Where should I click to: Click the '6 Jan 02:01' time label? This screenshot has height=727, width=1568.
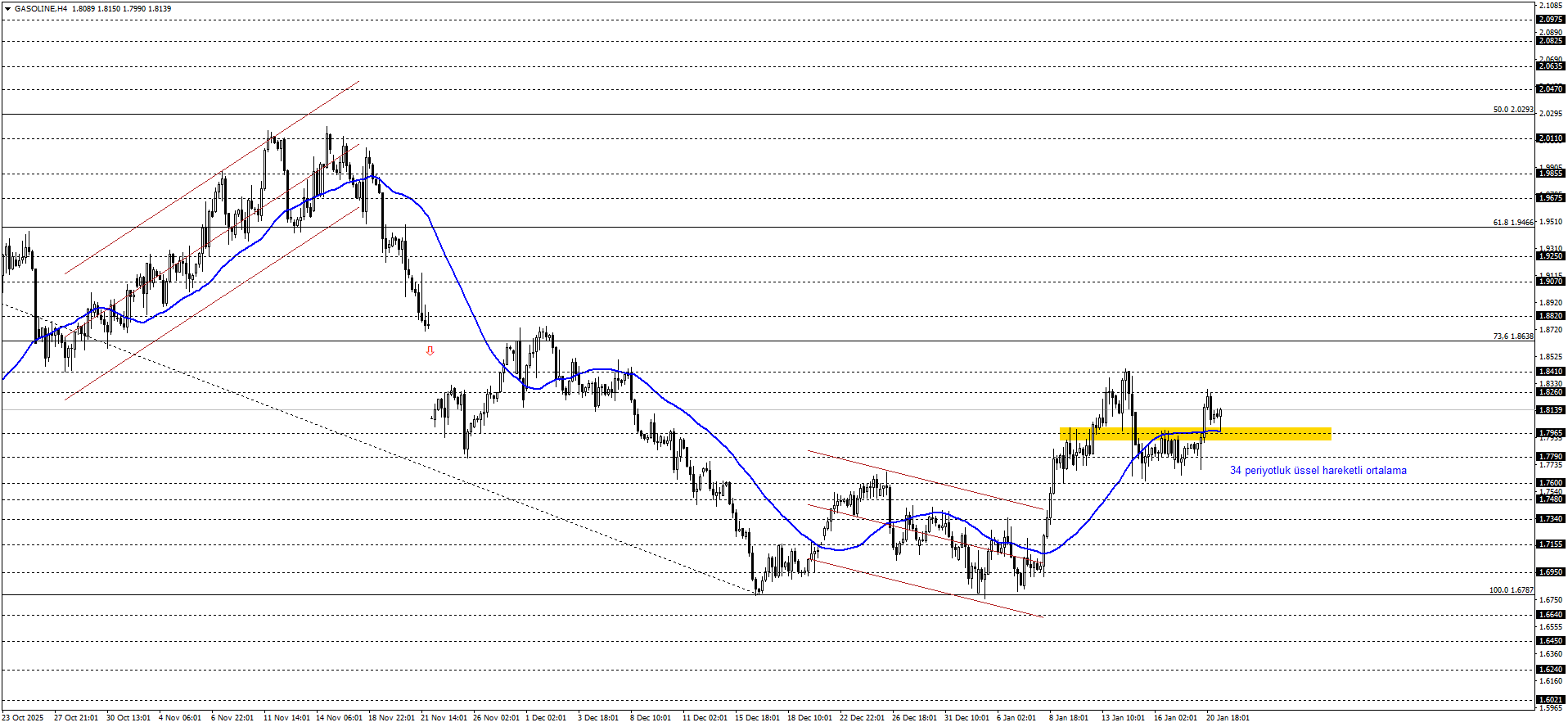[x=1016, y=718]
